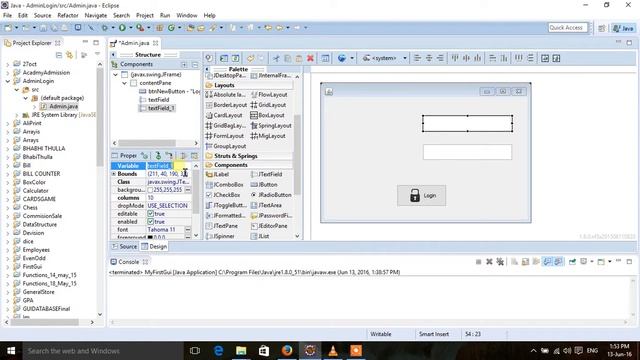Click Remove All Terminated Launches in Console
This screenshot has height=360, width=640.
(x=500, y=262)
